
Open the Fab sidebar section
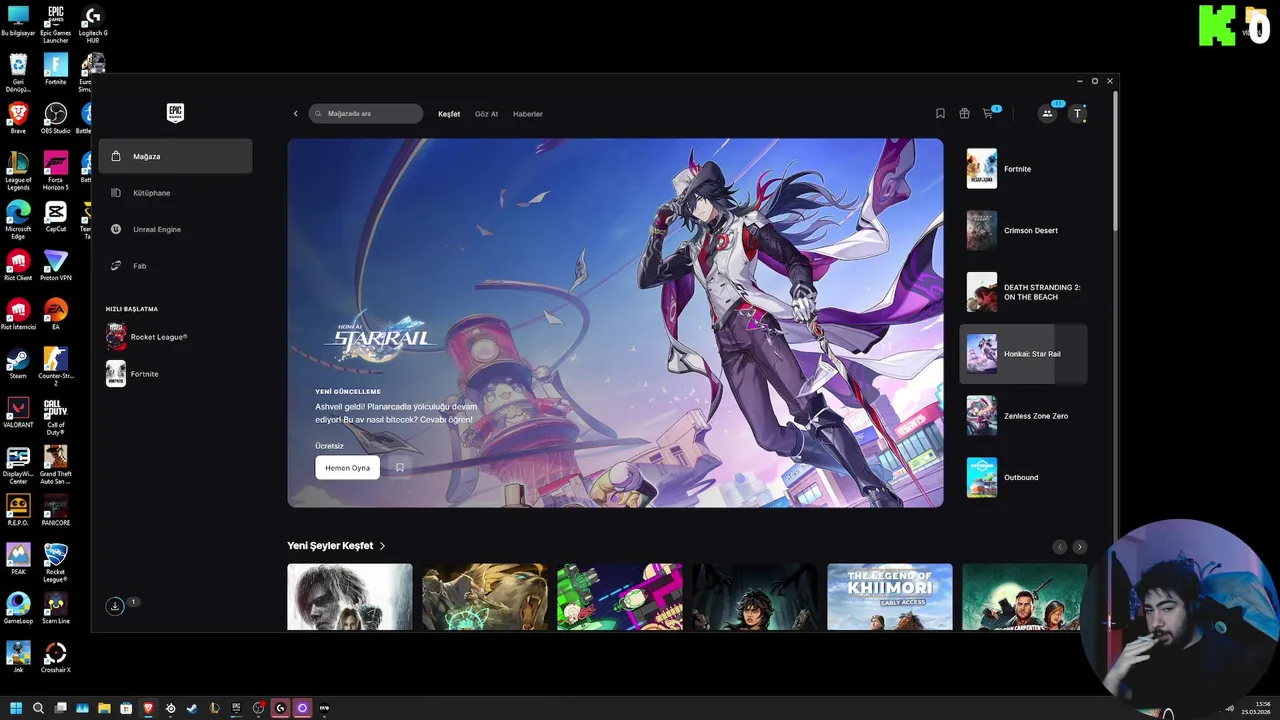click(x=175, y=266)
